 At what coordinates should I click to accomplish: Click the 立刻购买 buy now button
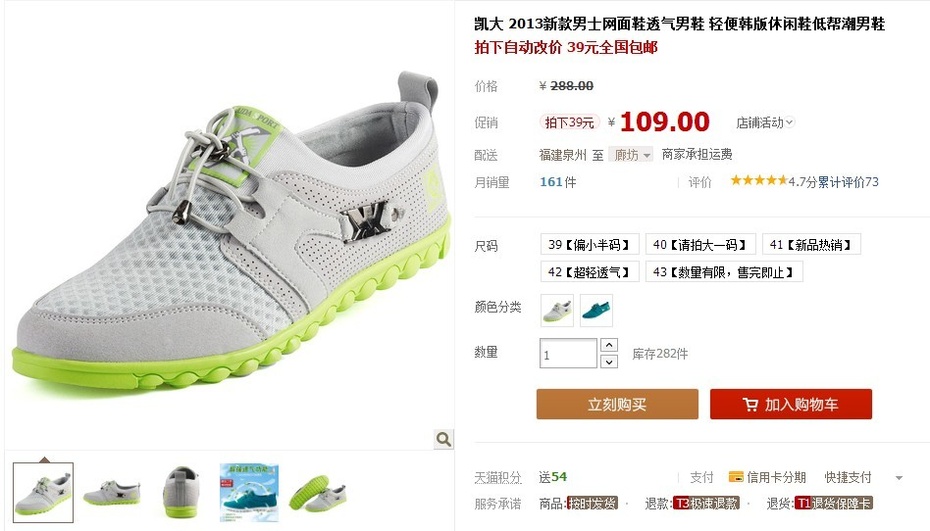[617, 404]
